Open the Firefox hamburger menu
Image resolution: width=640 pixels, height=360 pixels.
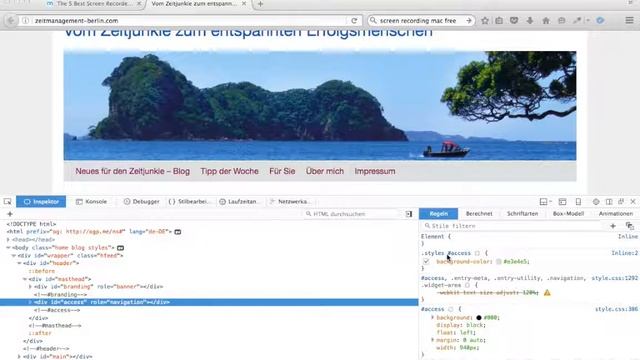(629, 20)
